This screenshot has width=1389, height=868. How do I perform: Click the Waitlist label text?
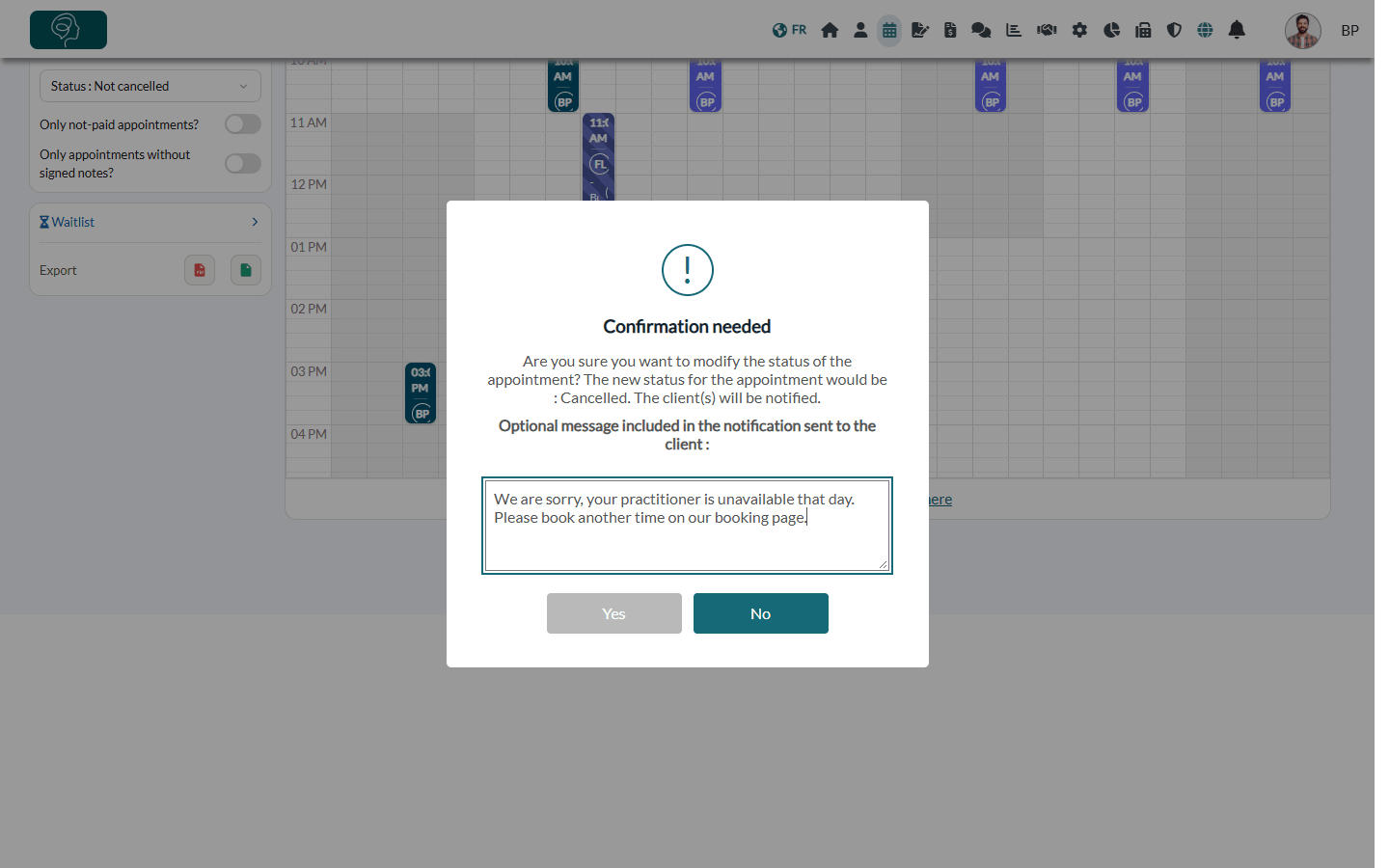(x=73, y=222)
